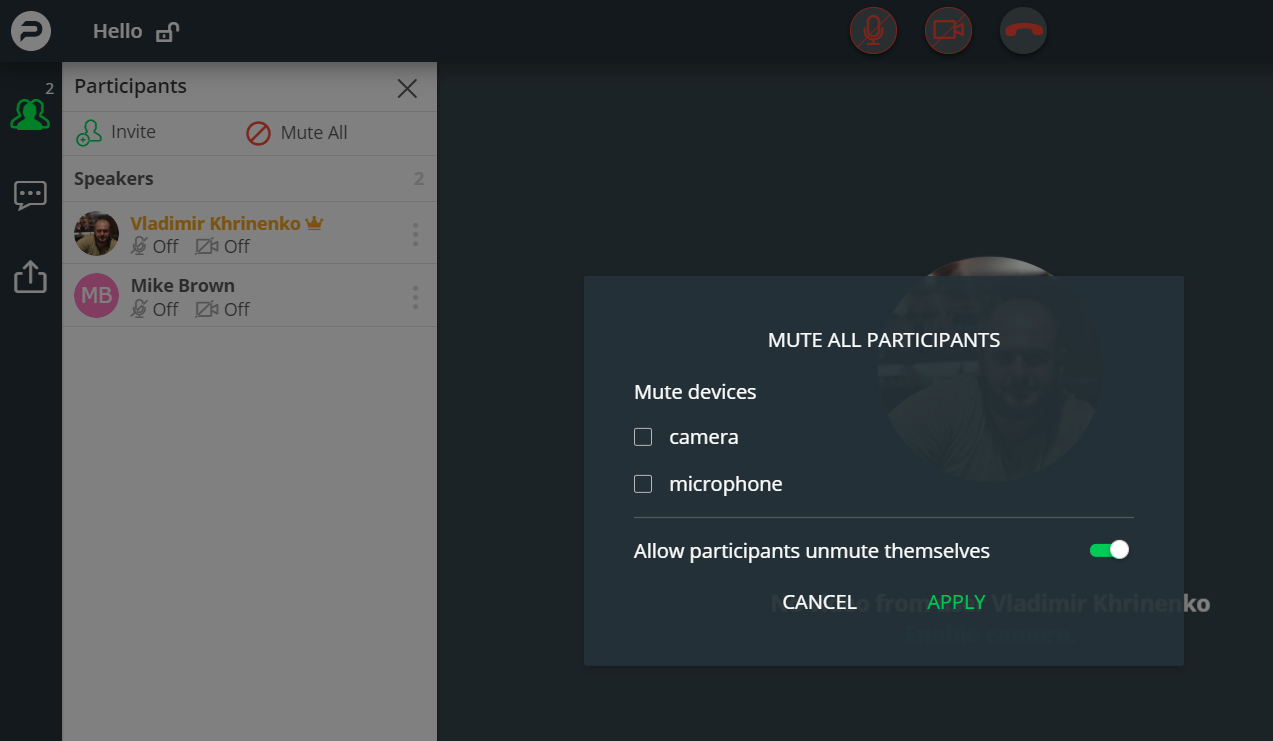Click Mike Brown's microphone Off icon
Viewport: 1273px width, 741px height.
coord(139,309)
